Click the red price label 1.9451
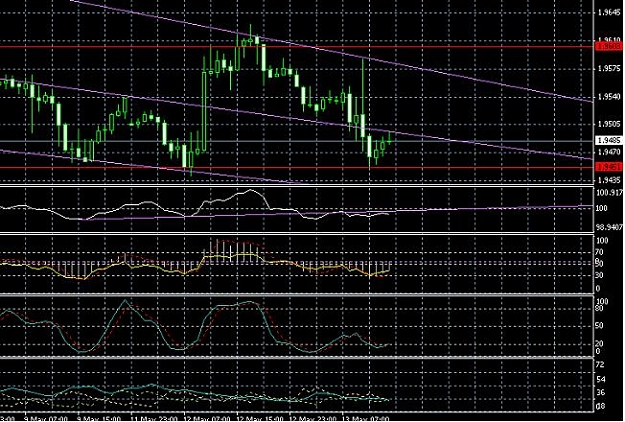Screen dimensions: 625x422 pyautogui.click(x=609, y=167)
